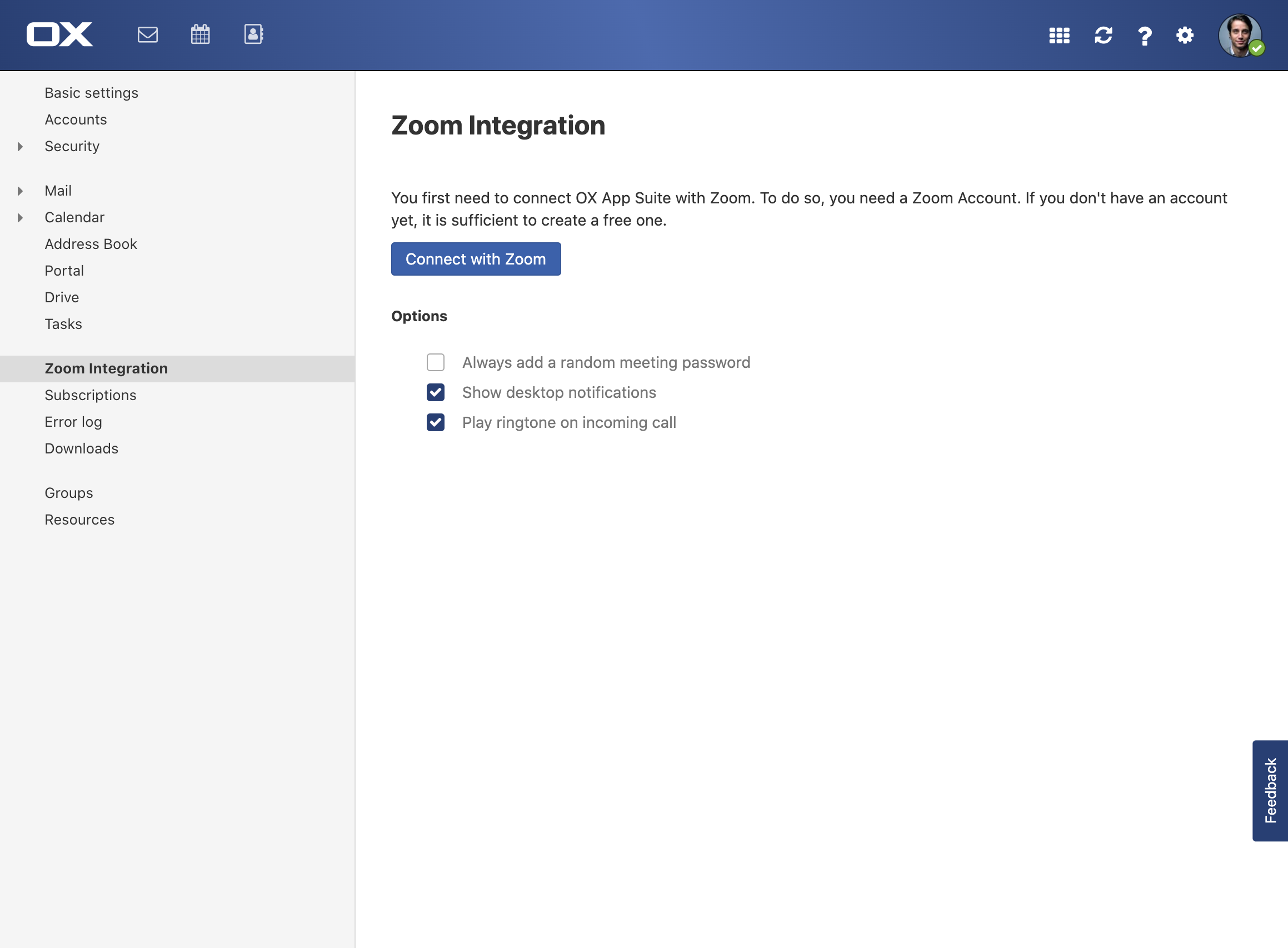Select Downloads in settings sidebar
The width and height of the screenshot is (1288, 948).
point(82,449)
